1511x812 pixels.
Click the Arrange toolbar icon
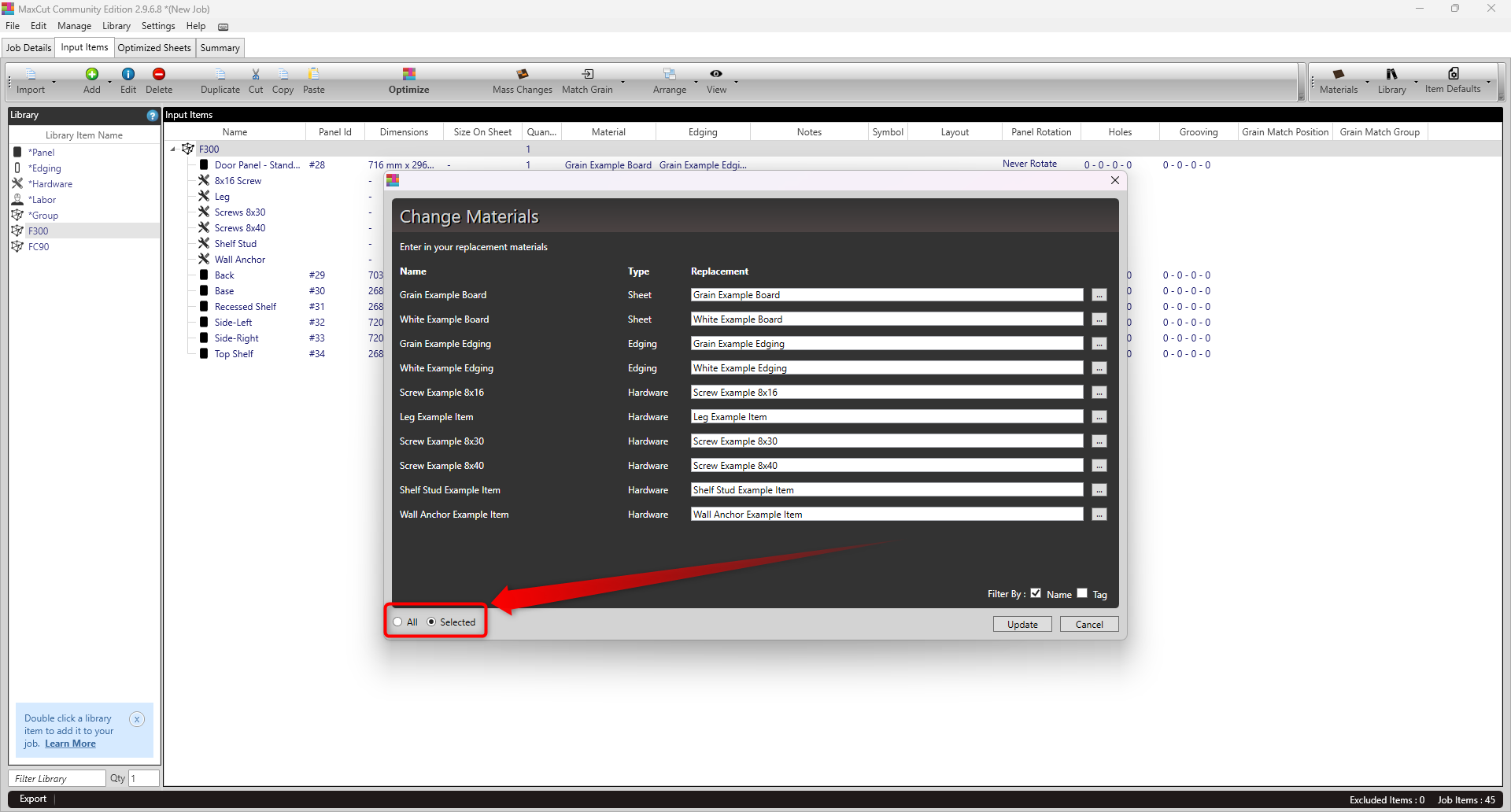click(x=670, y=74)
